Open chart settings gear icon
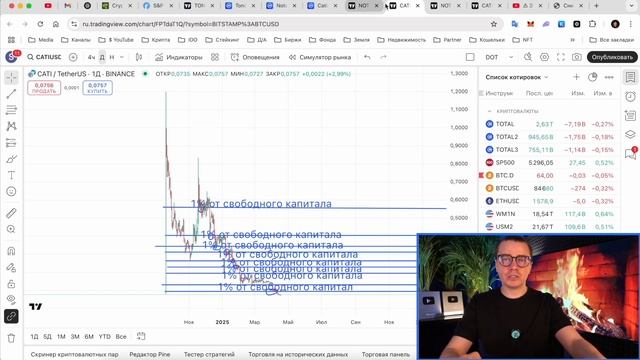640x360 pixels. pyautogui.click(x=544, y=57)
